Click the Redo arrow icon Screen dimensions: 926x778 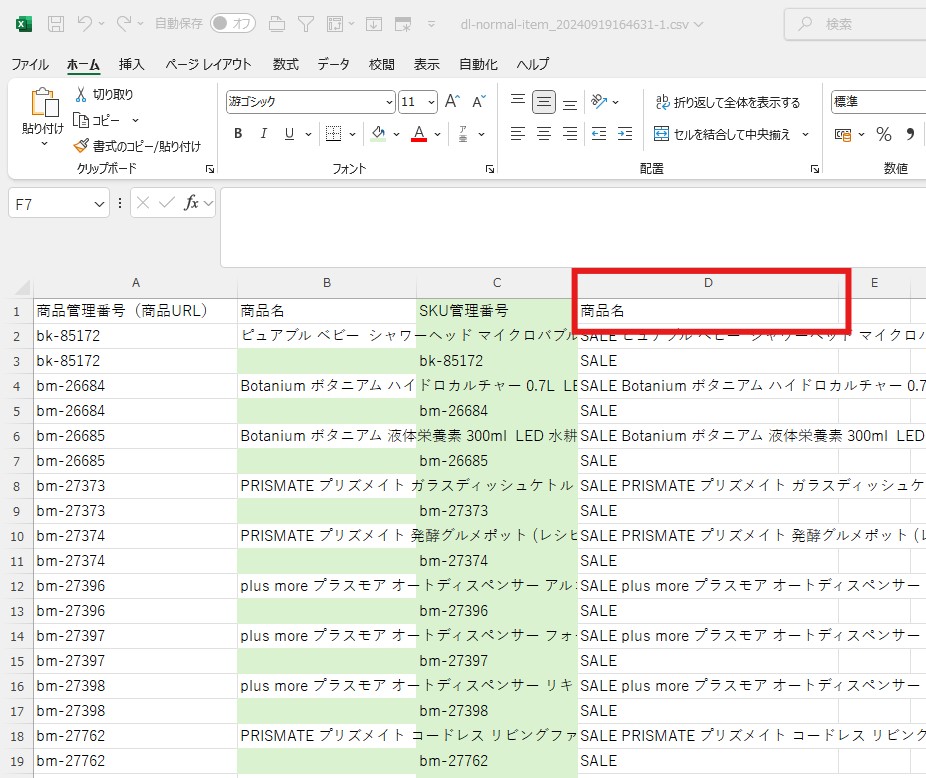tap(124, 24)
